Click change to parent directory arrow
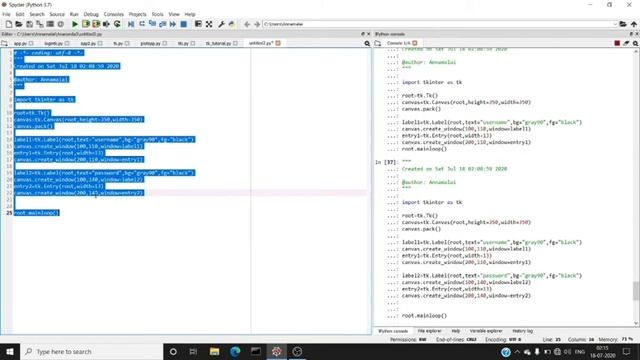This screenshot has width=640, height=360. [x=634, y=24]
